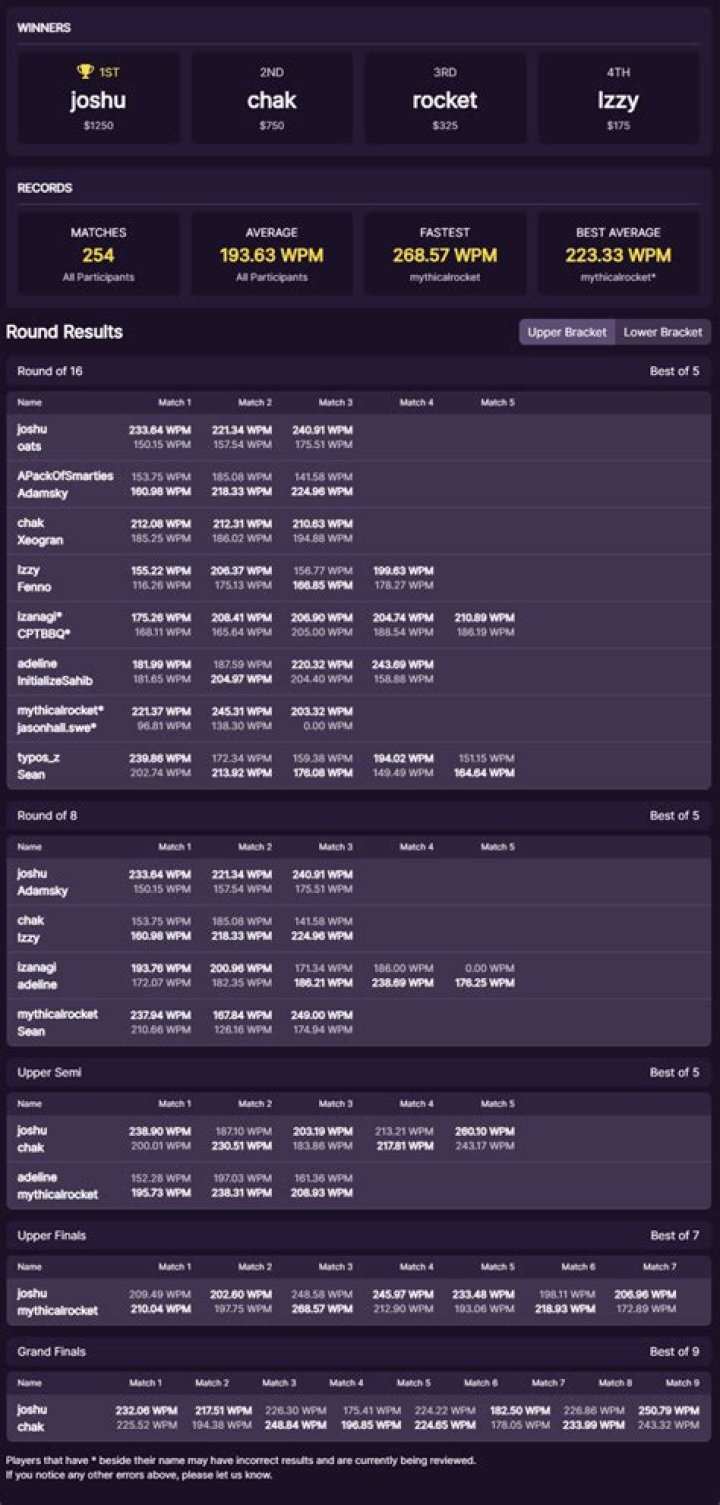The height and width of the screenshot is (1505, 720).
Task: Select player Xeogran in the results table
Action: (x=40, y=539)
